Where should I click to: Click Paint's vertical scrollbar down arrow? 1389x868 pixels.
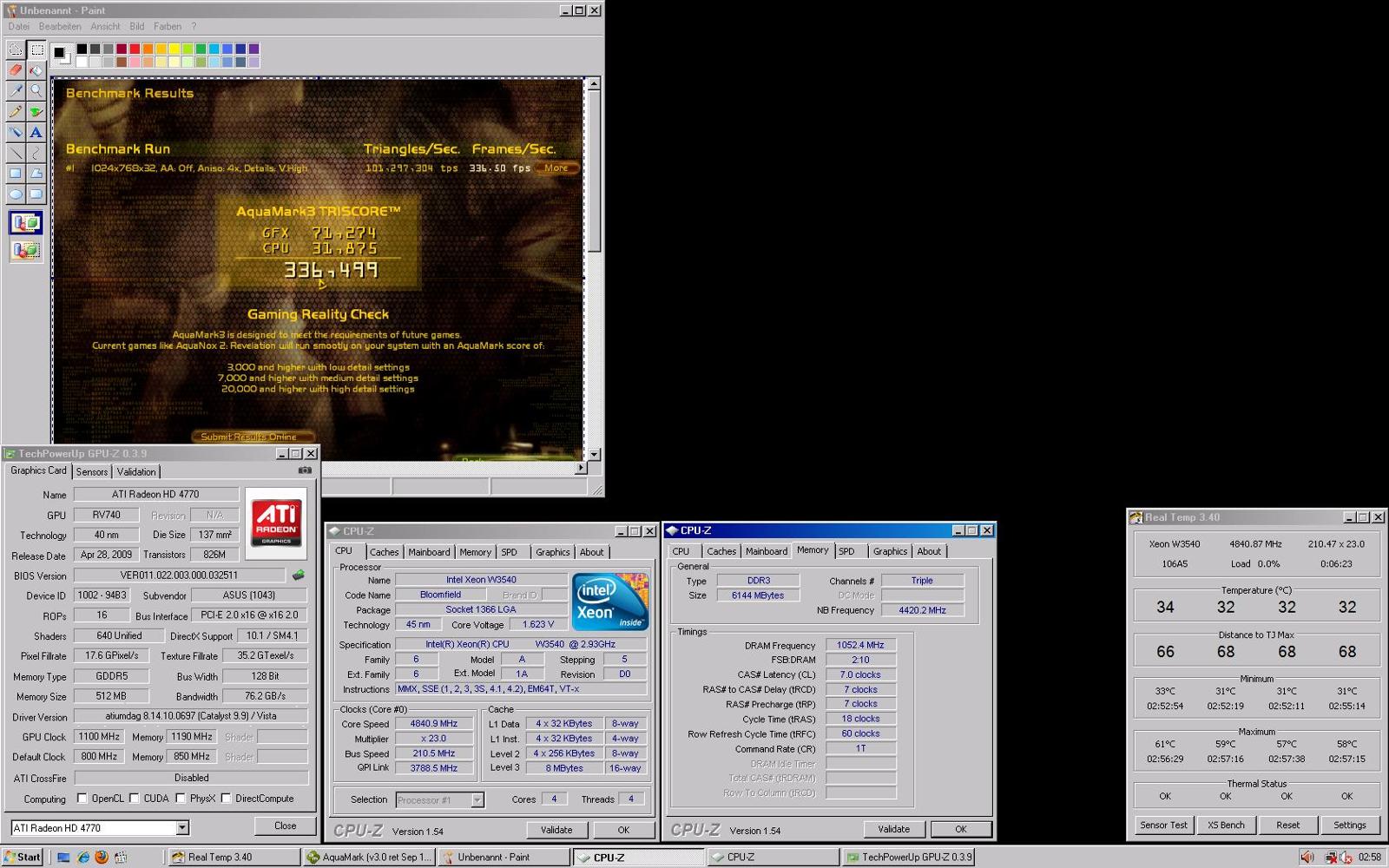594,454
